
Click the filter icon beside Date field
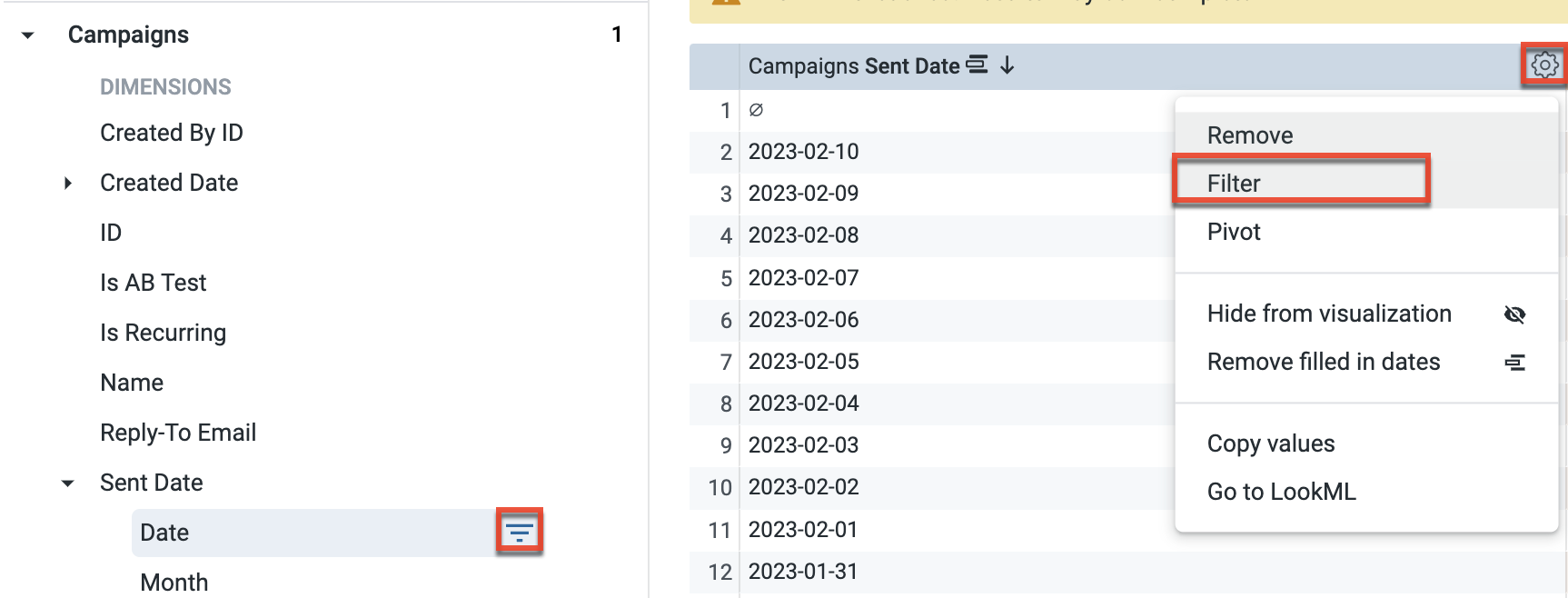click(519, 533)
